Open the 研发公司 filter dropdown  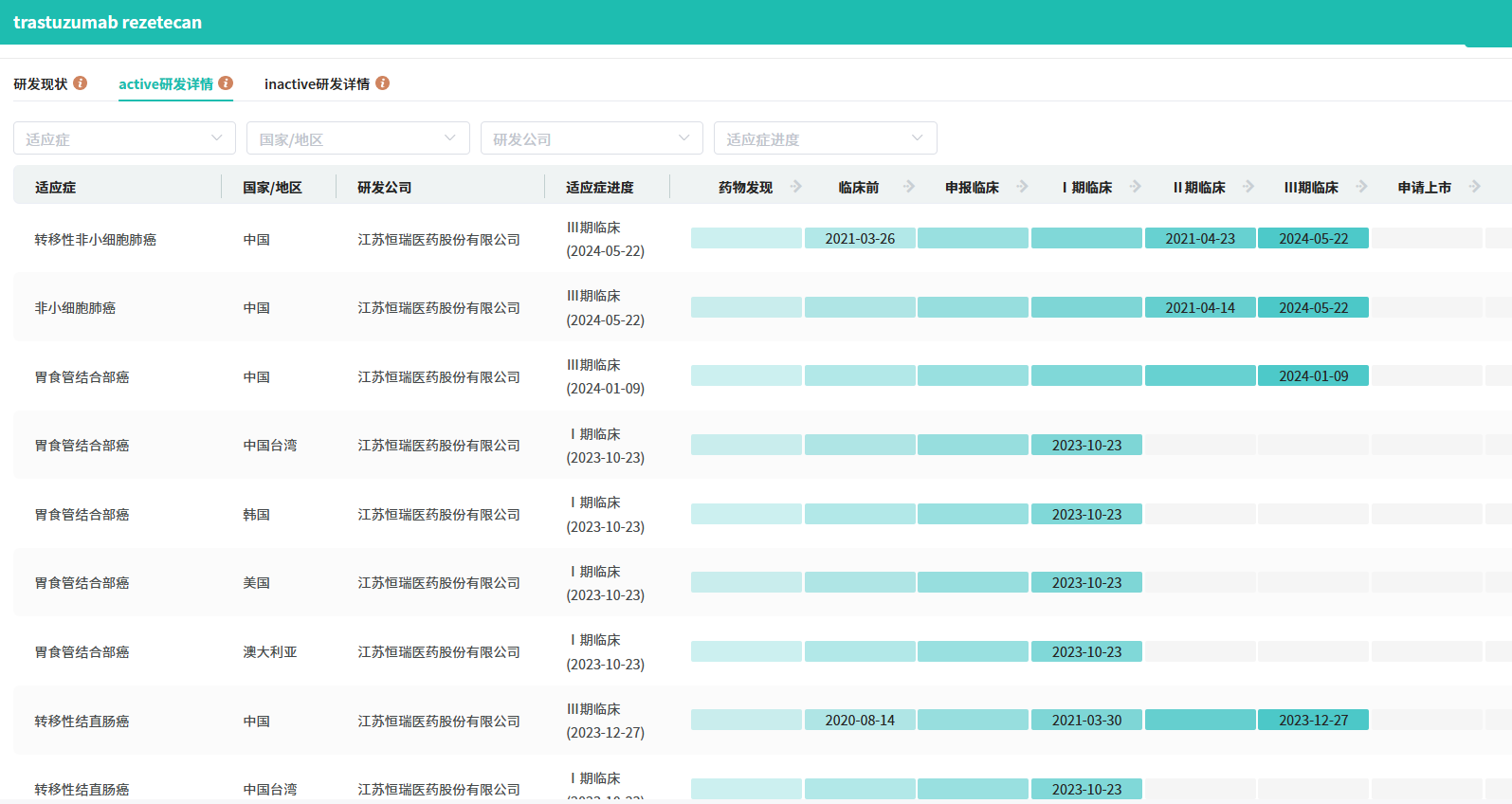coord(592,138)
